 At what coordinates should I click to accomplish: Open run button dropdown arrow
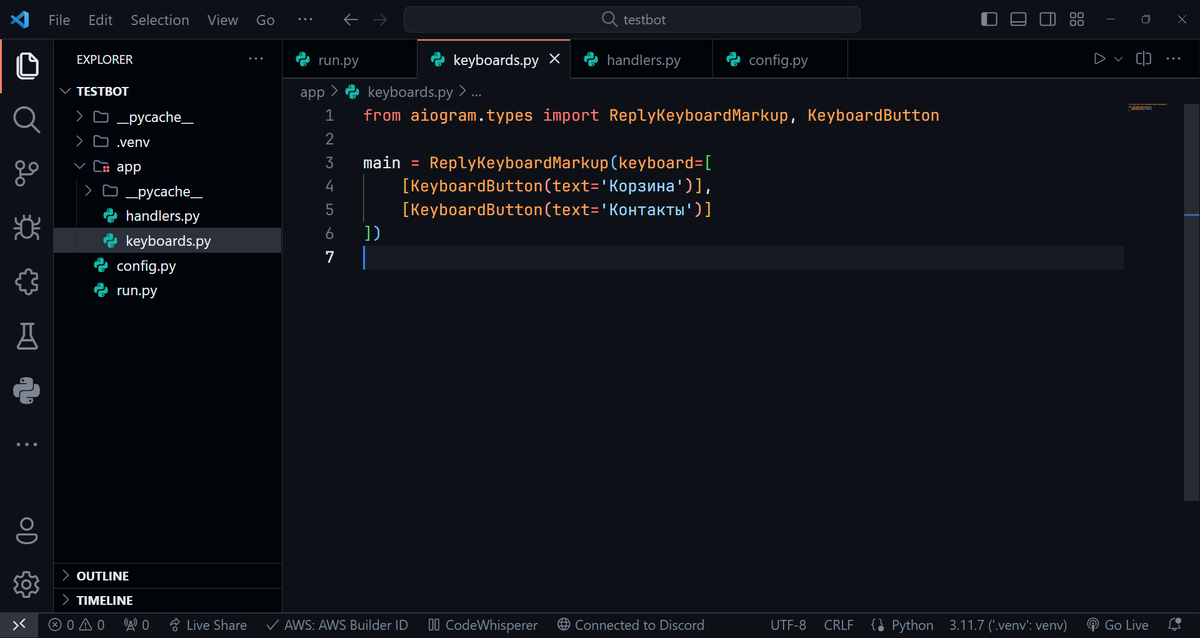click(x=1119, y=59)
